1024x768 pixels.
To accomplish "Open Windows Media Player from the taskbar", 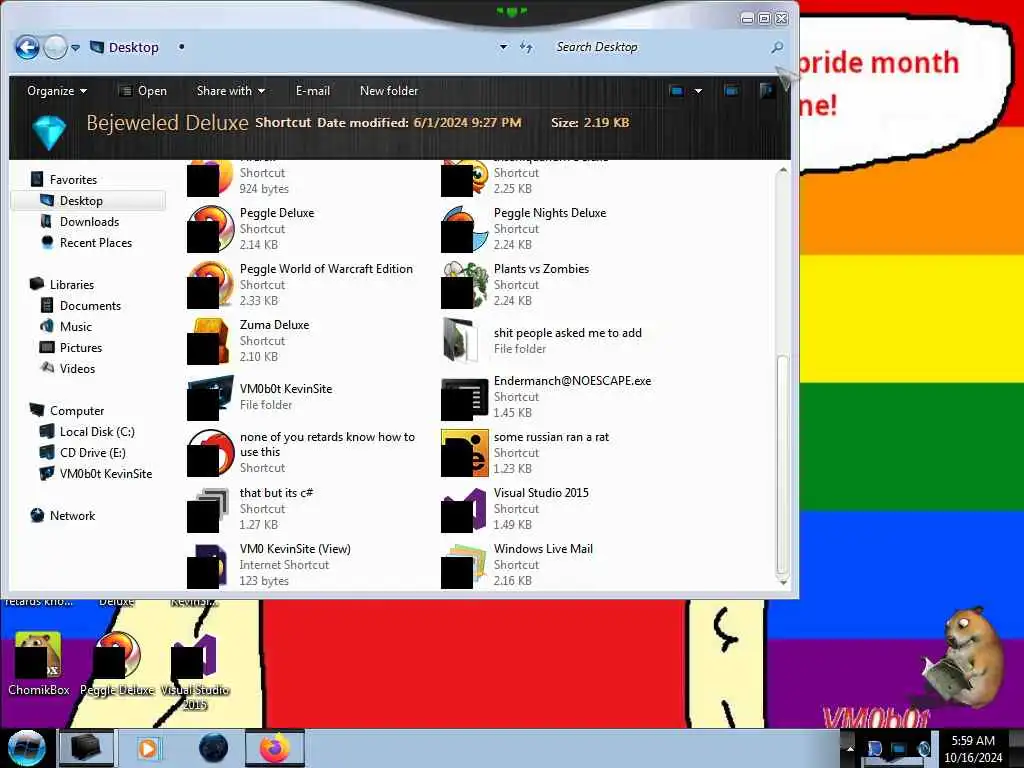I will (148, 748).
